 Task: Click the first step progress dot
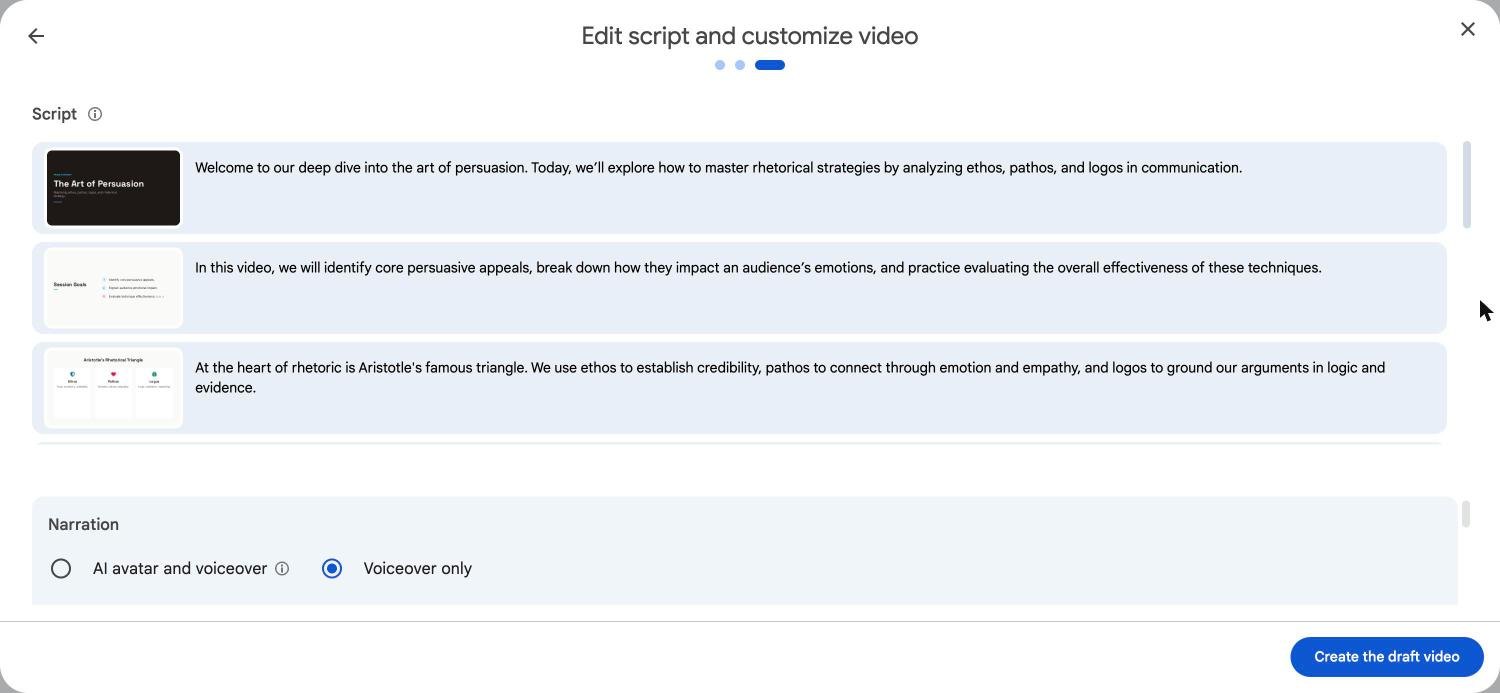pos(720,65)
